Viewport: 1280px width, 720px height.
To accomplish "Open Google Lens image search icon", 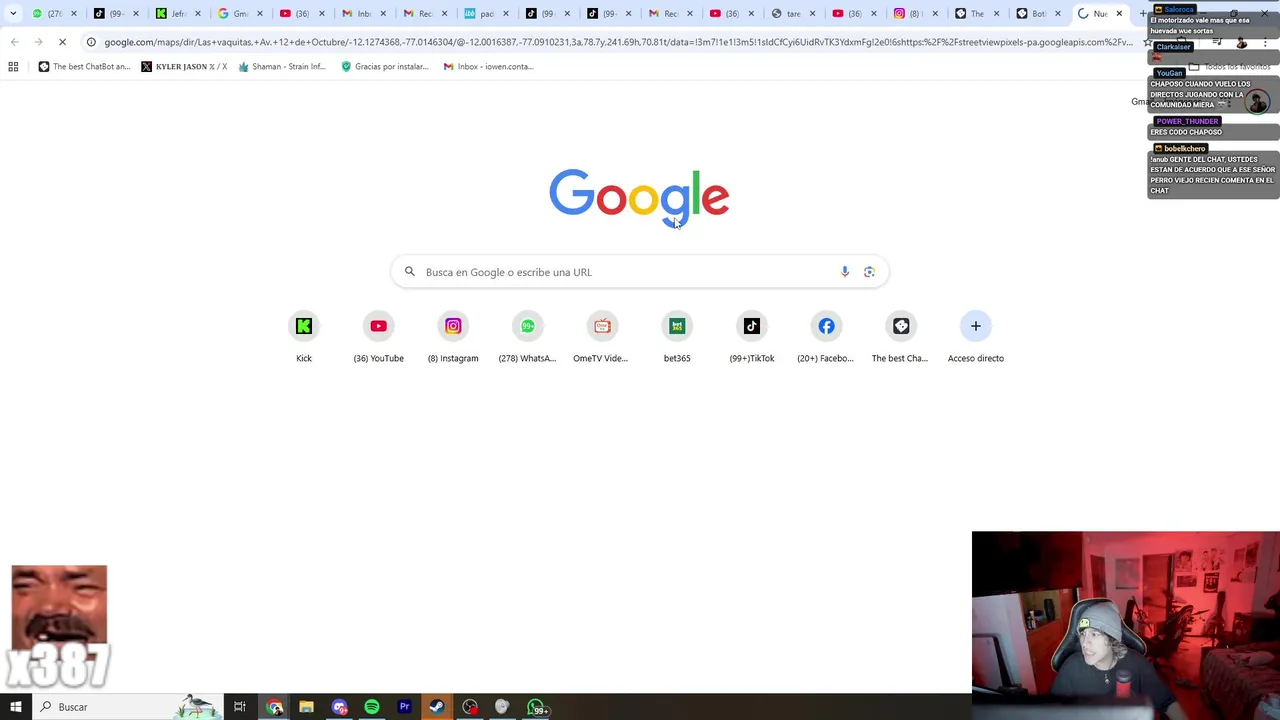I will (869, 272).
